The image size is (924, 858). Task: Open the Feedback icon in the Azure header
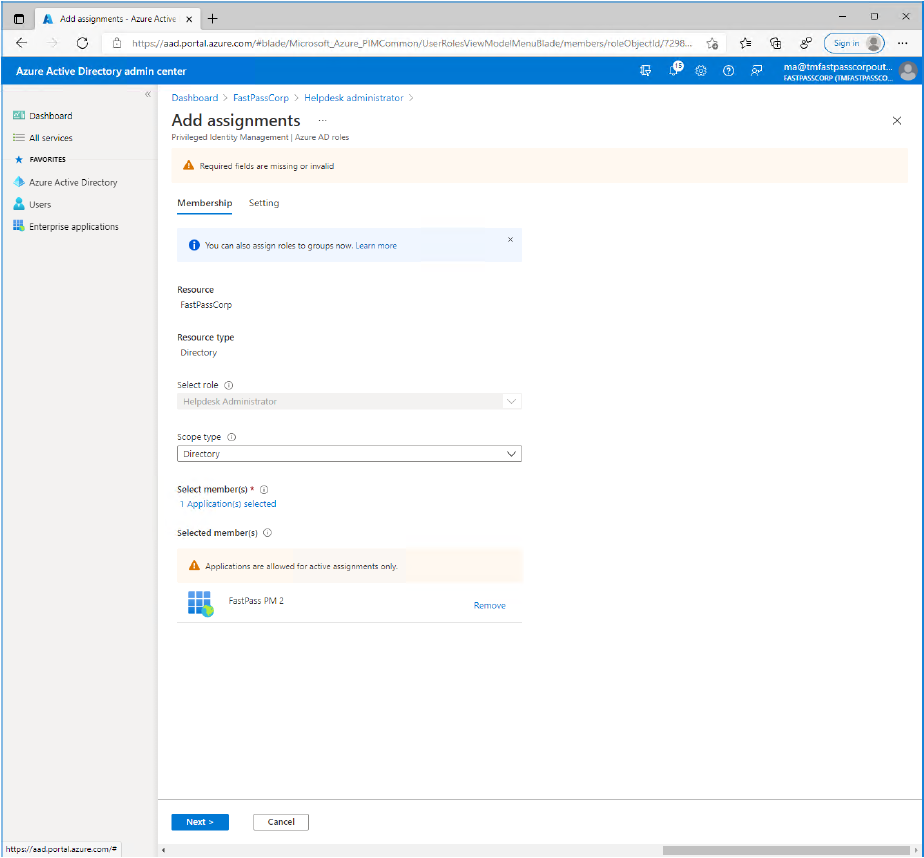[757, 71]
